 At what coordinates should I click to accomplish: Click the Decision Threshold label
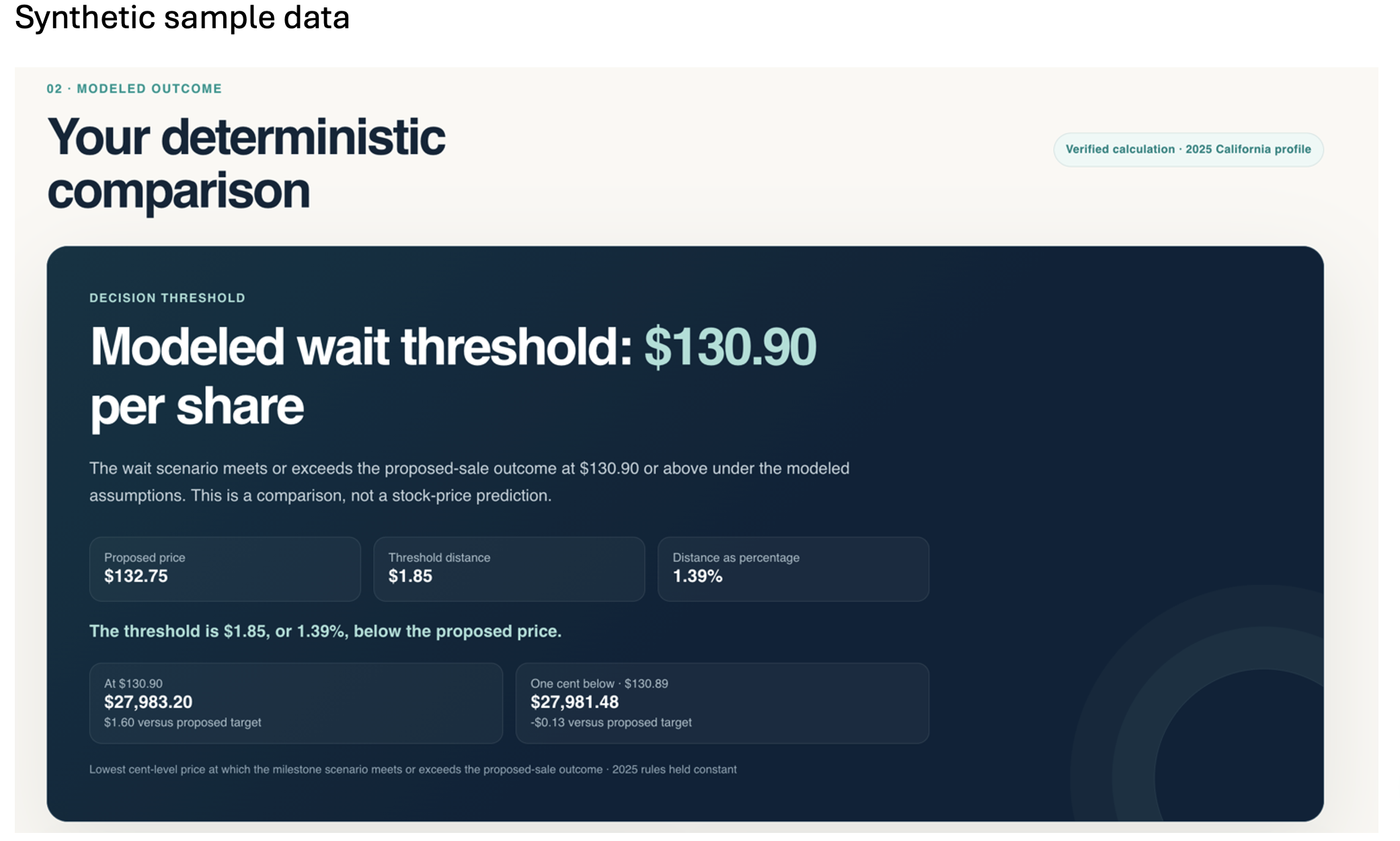(167, 298)
